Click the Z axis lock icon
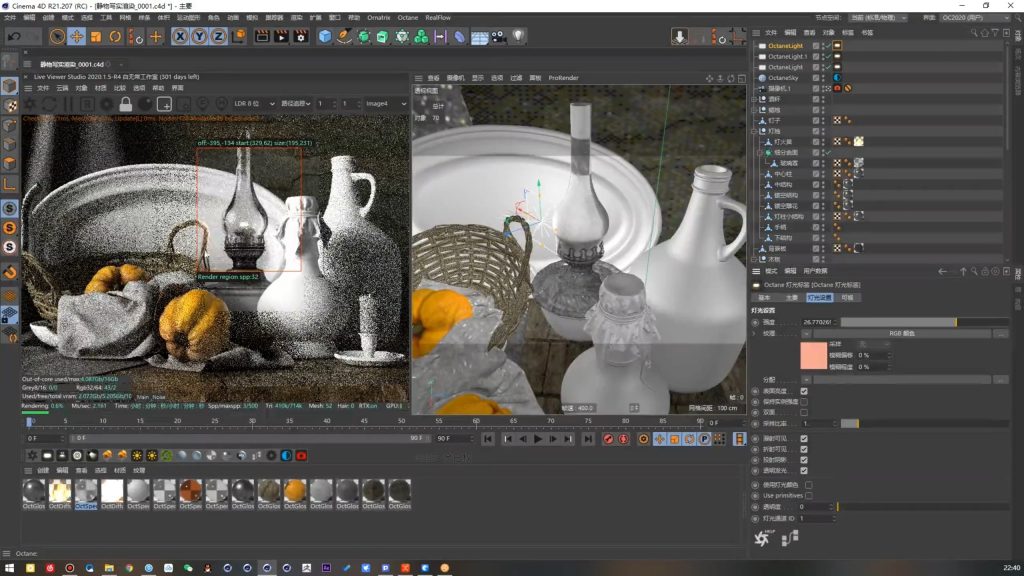The width and height of the screenshot is (1024, 576). [x=218, y=37]
